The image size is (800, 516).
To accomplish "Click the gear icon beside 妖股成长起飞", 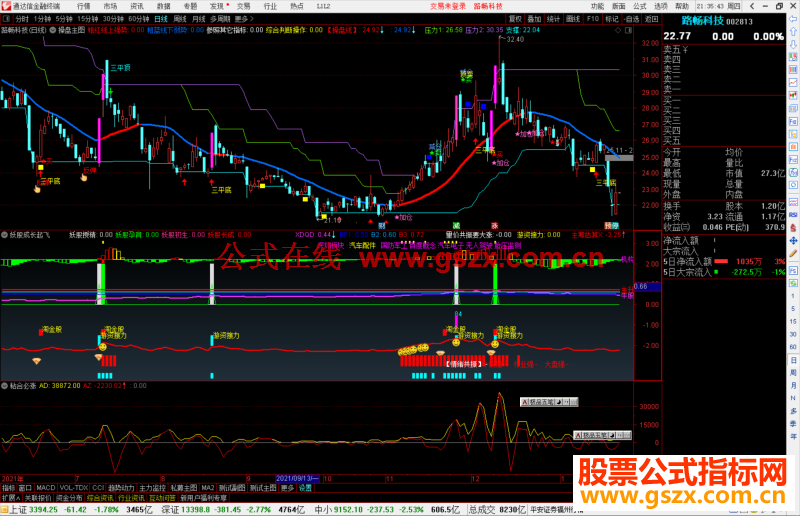I will tap(5, 235).
